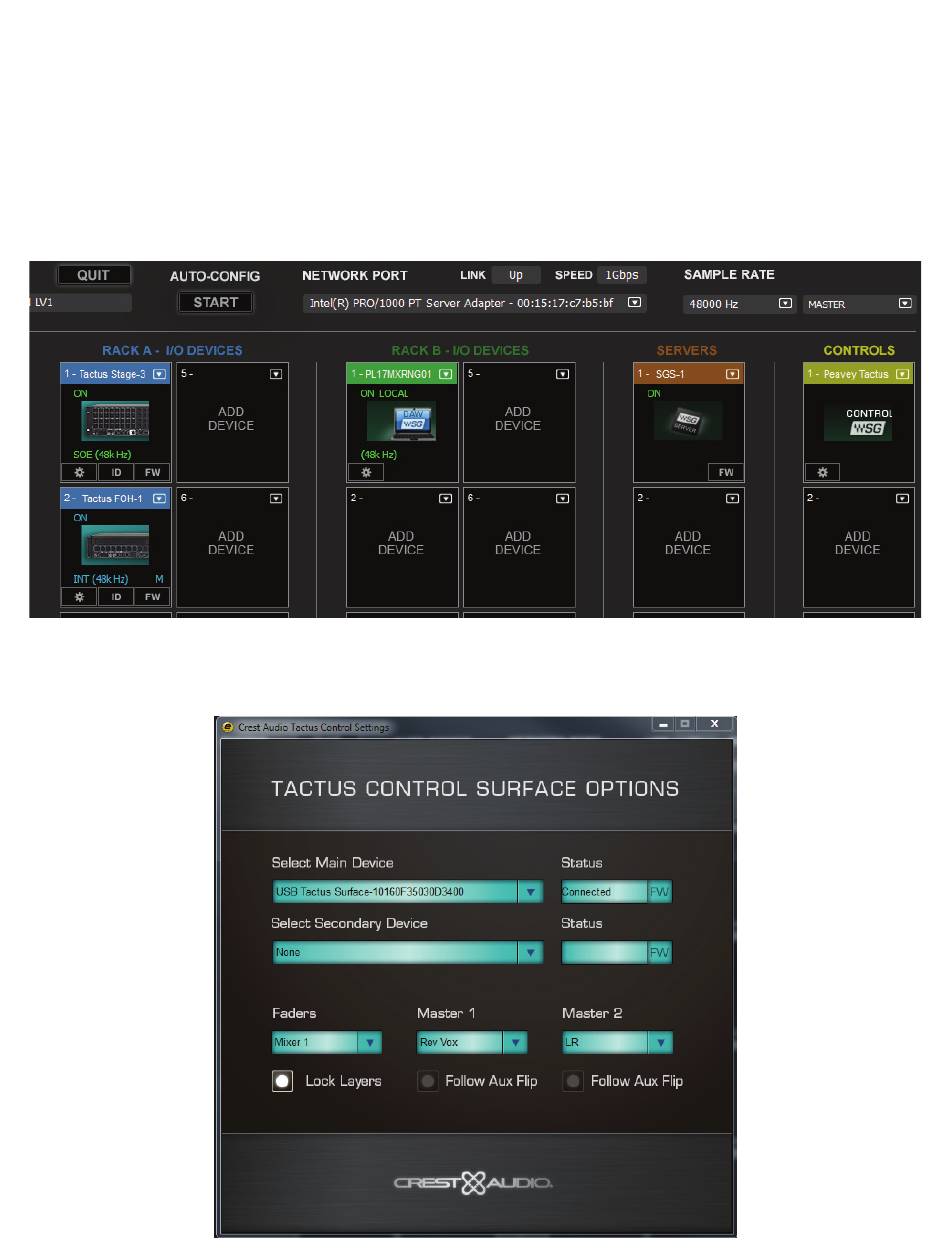
Task: Add device to Rack A slot 5
Action: click(231, 419)
